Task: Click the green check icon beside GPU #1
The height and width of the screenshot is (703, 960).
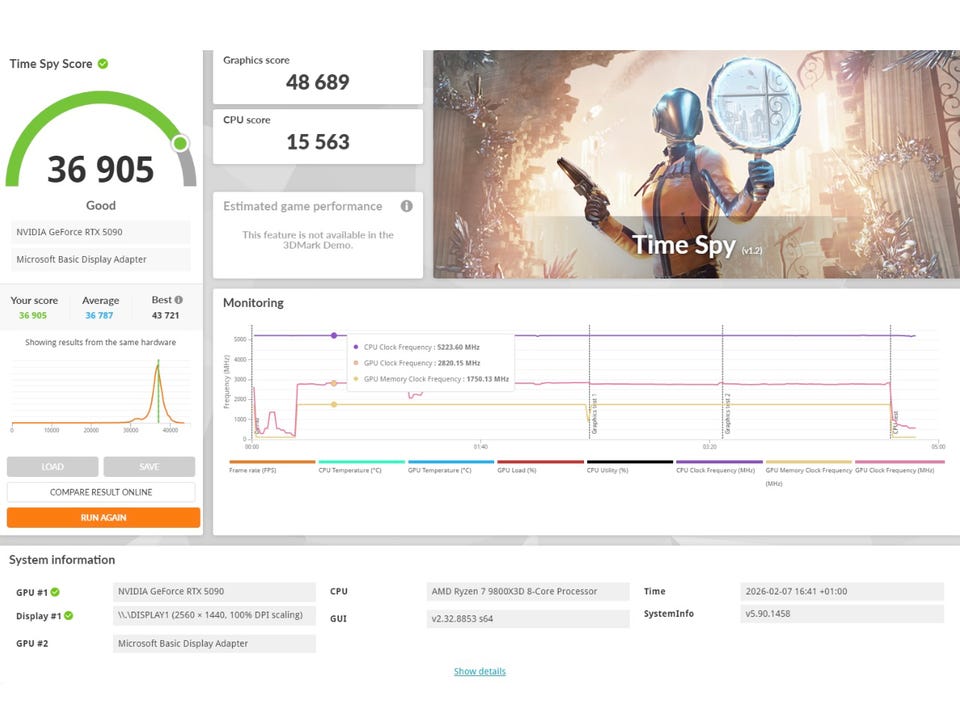Action: pos(55,592)
